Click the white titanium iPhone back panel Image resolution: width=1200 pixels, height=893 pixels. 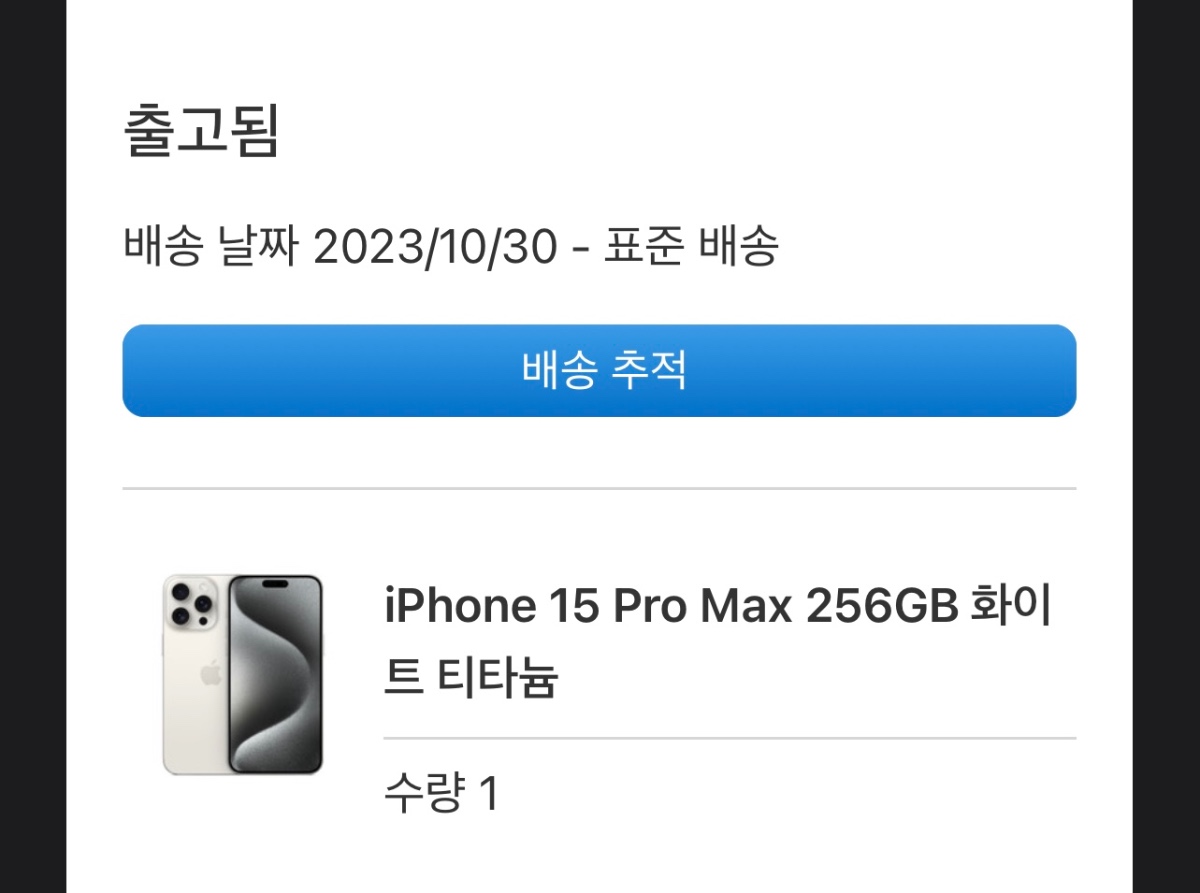click(x=195, y=675)
